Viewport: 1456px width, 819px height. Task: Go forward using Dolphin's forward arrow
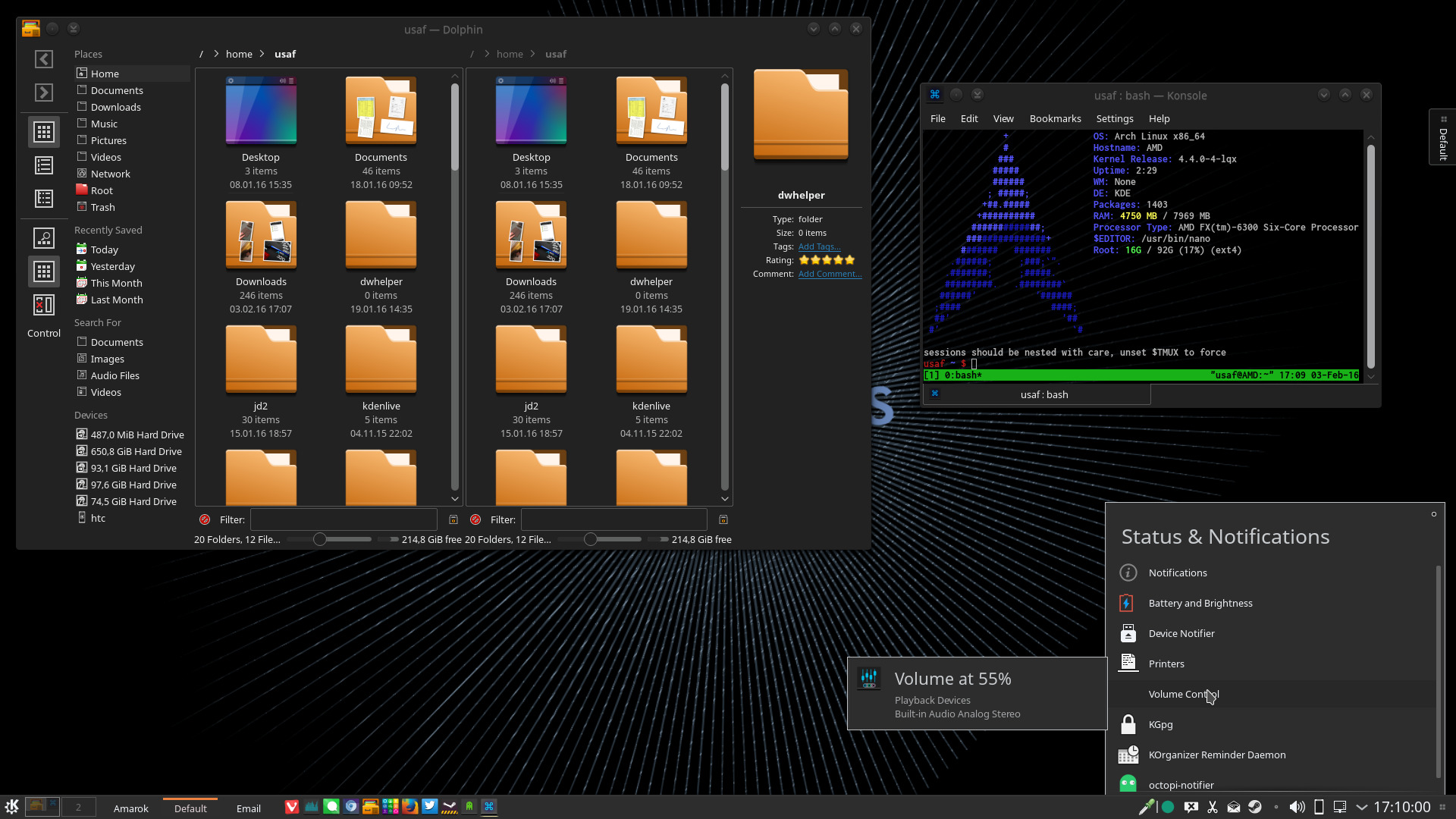[x=44, y=93]
